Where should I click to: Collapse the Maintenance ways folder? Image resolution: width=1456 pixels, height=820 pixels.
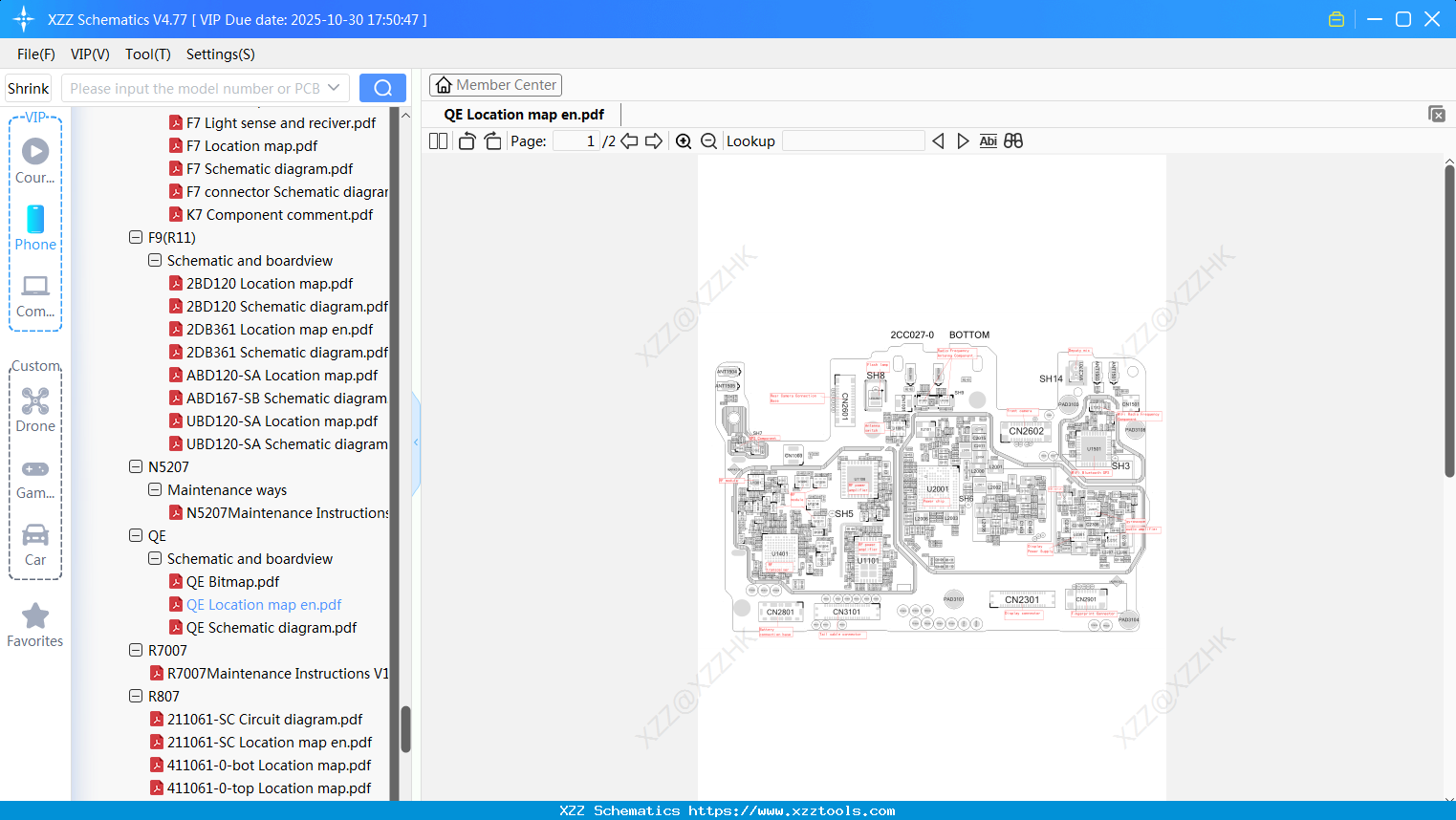tap(155, 489)
